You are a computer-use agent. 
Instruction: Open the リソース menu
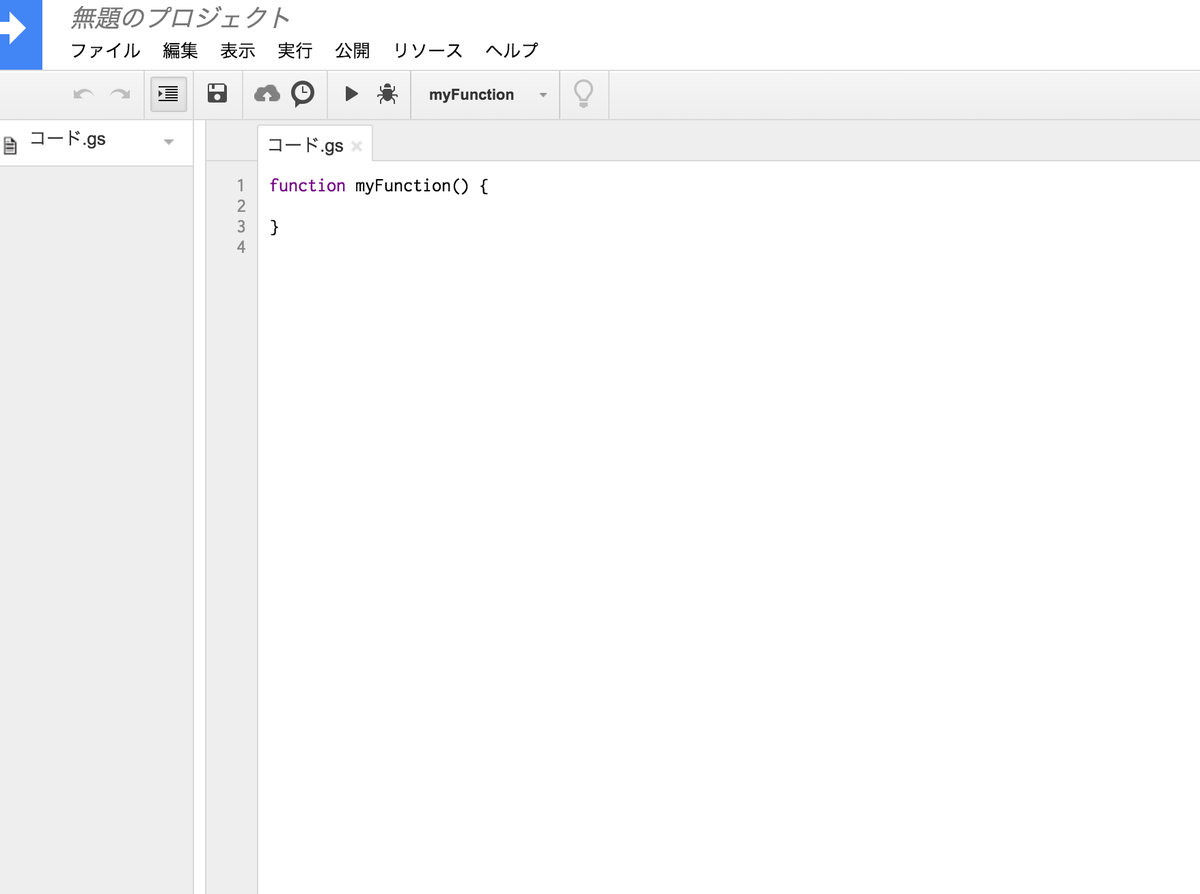[427, 50]
